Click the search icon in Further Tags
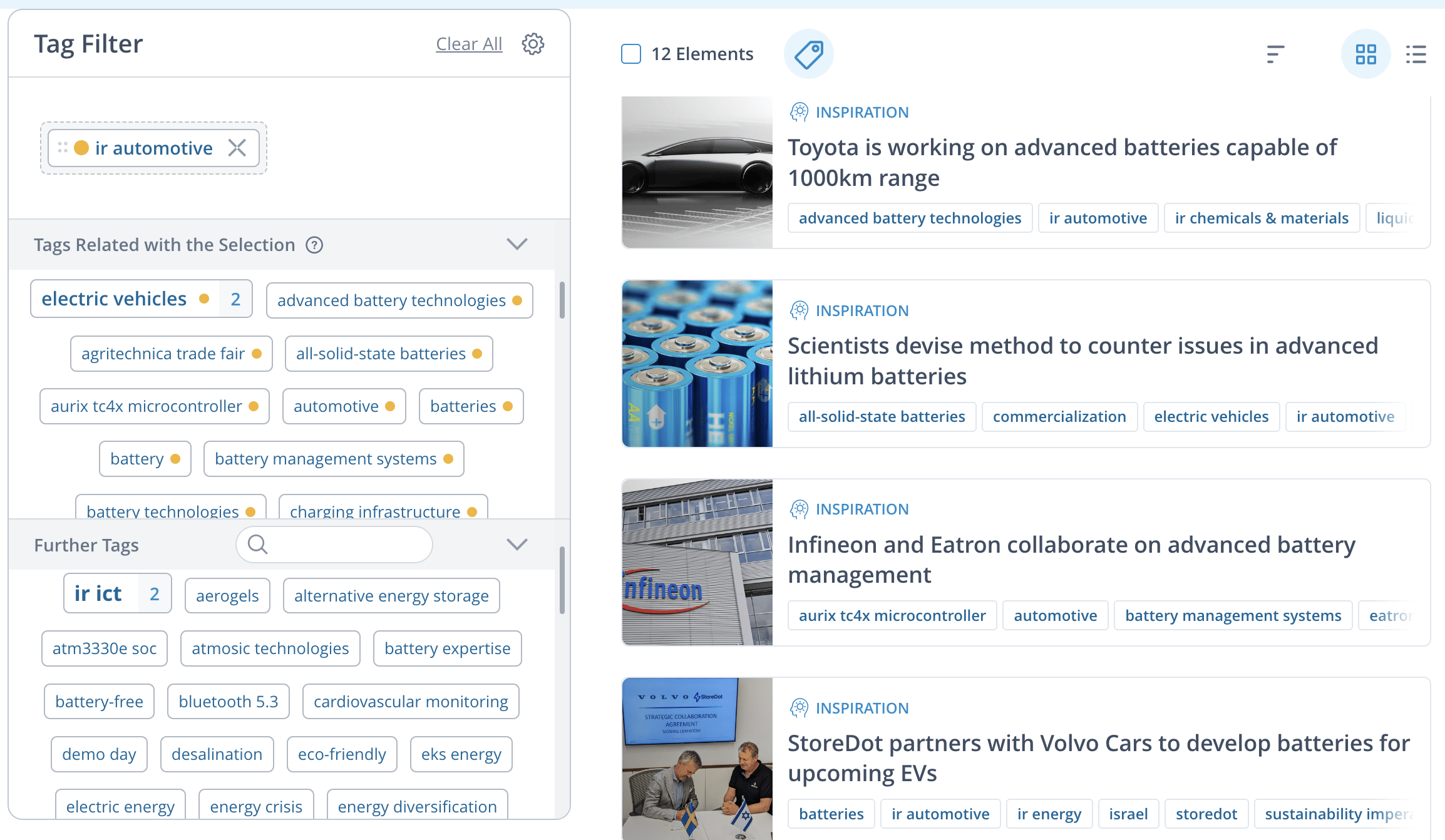 [x=257, y=545]
